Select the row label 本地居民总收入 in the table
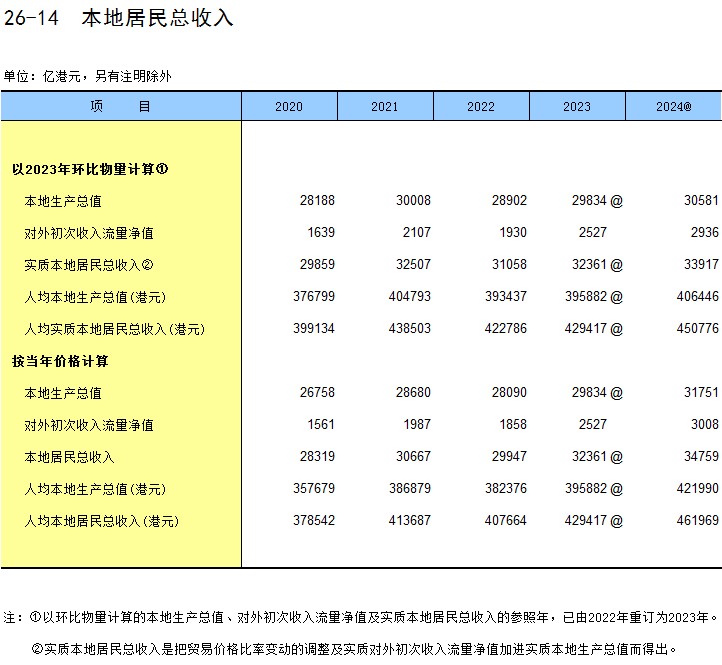The image size is (722, 665). (x=69, y=457)
